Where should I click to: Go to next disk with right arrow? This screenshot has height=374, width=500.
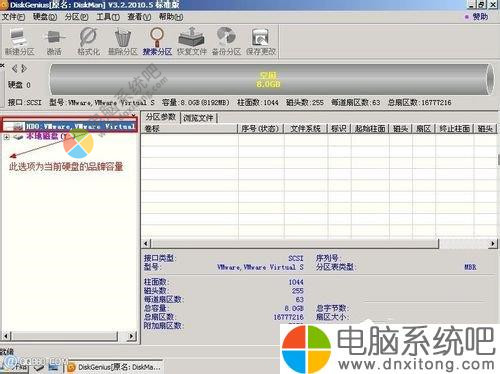pos(24,69)
